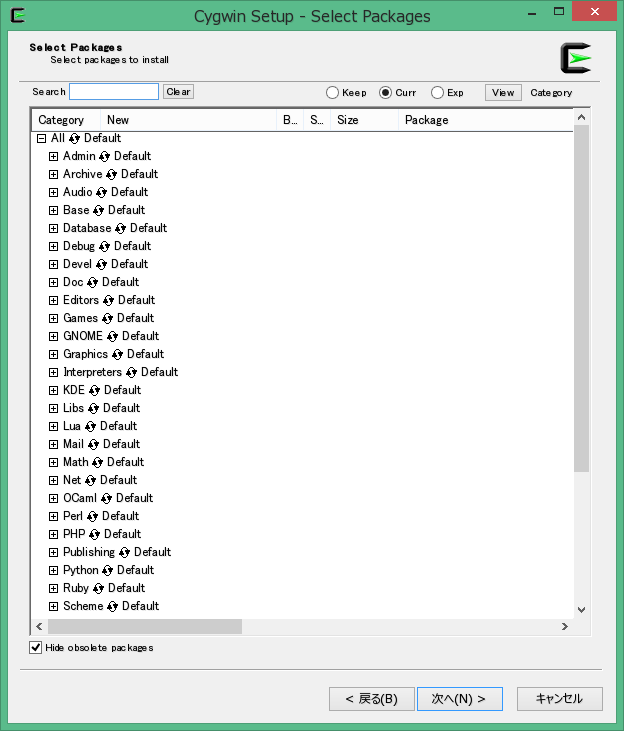Click the Cygwin icon in title bar

18,15
